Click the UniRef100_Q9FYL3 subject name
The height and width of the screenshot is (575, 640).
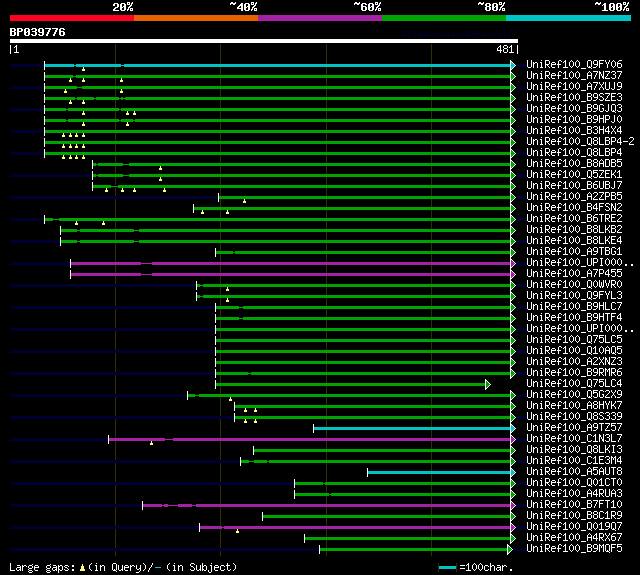click(x=574, y=296)
